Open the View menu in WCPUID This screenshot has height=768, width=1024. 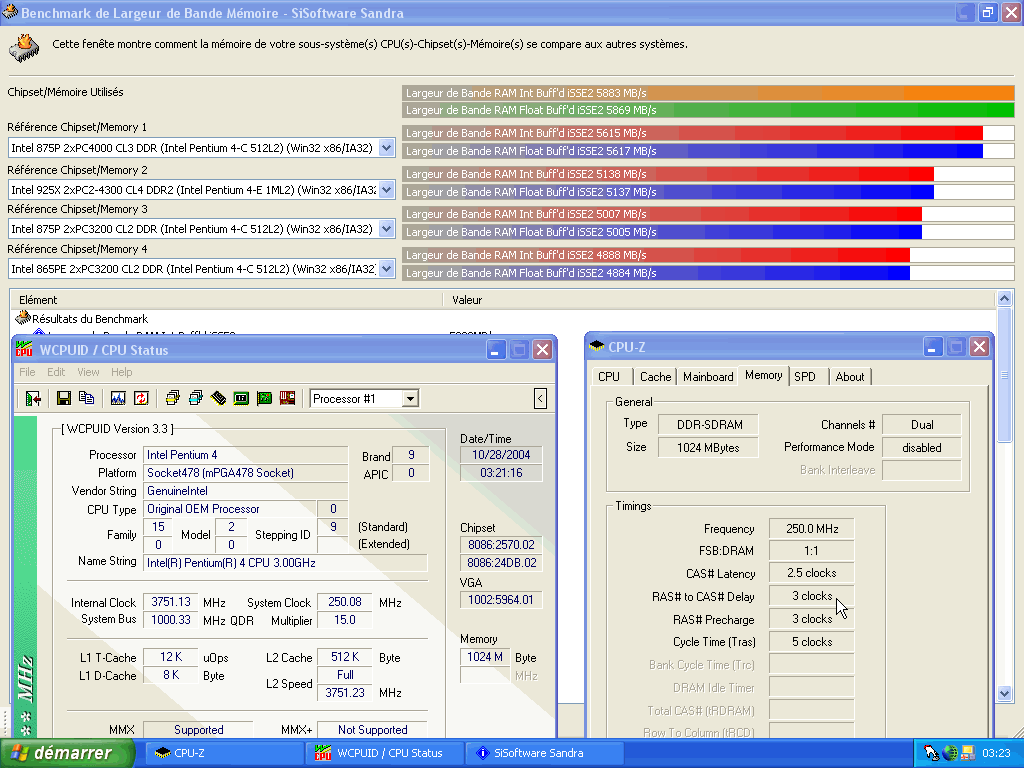88,372
